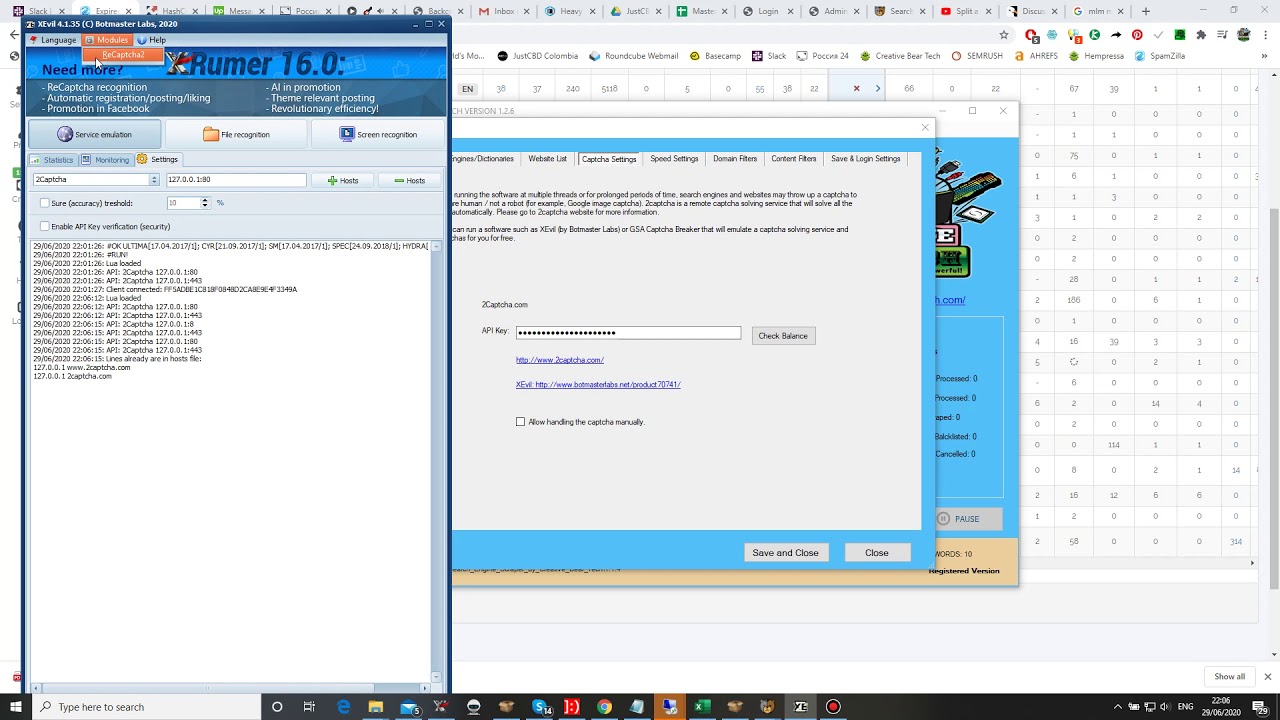This screenshot has width=1280, height=720.
Task: Tick Allow handling the captcha manually
Action: (x=520, y=422)
